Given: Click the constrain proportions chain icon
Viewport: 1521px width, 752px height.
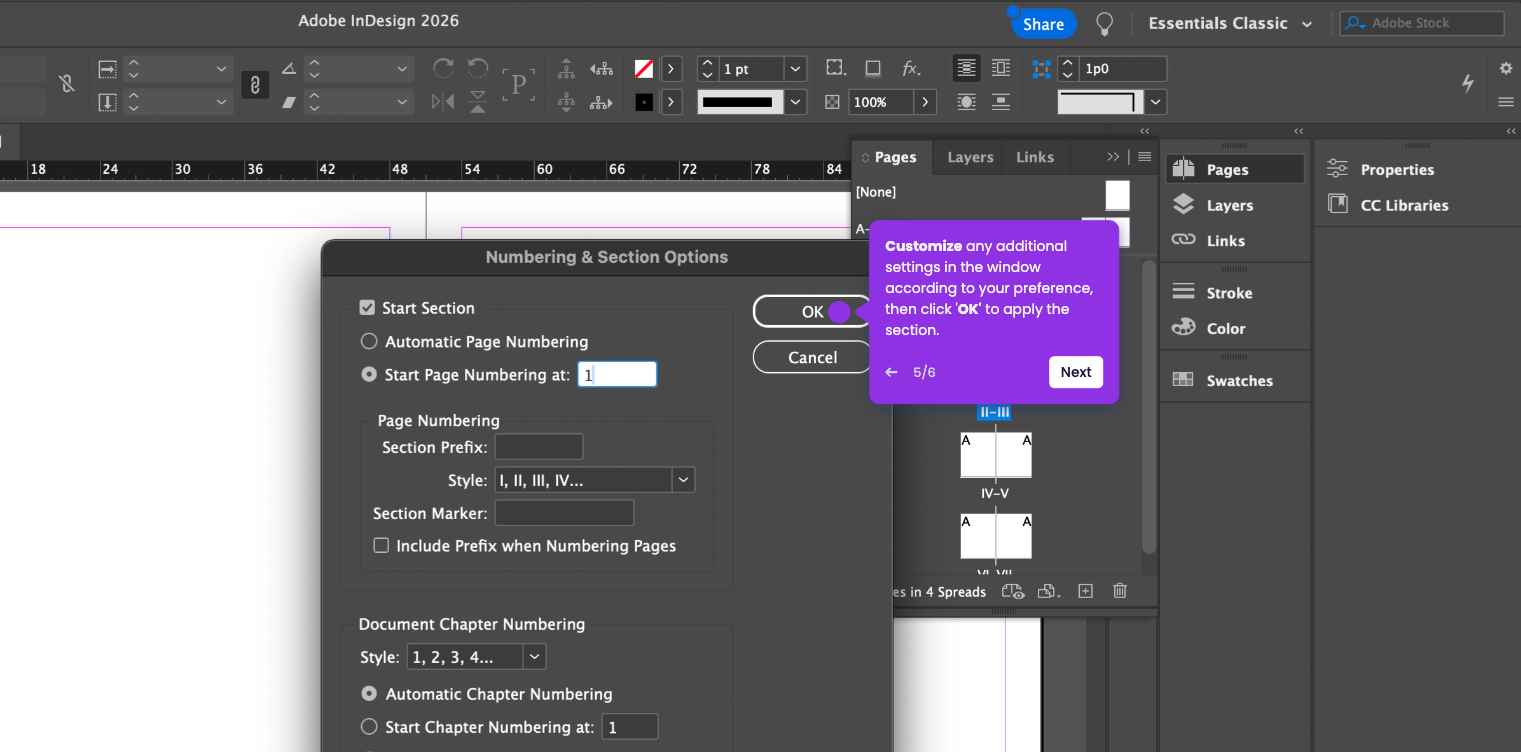Looking at the screenshot, I should click(255, 85).
